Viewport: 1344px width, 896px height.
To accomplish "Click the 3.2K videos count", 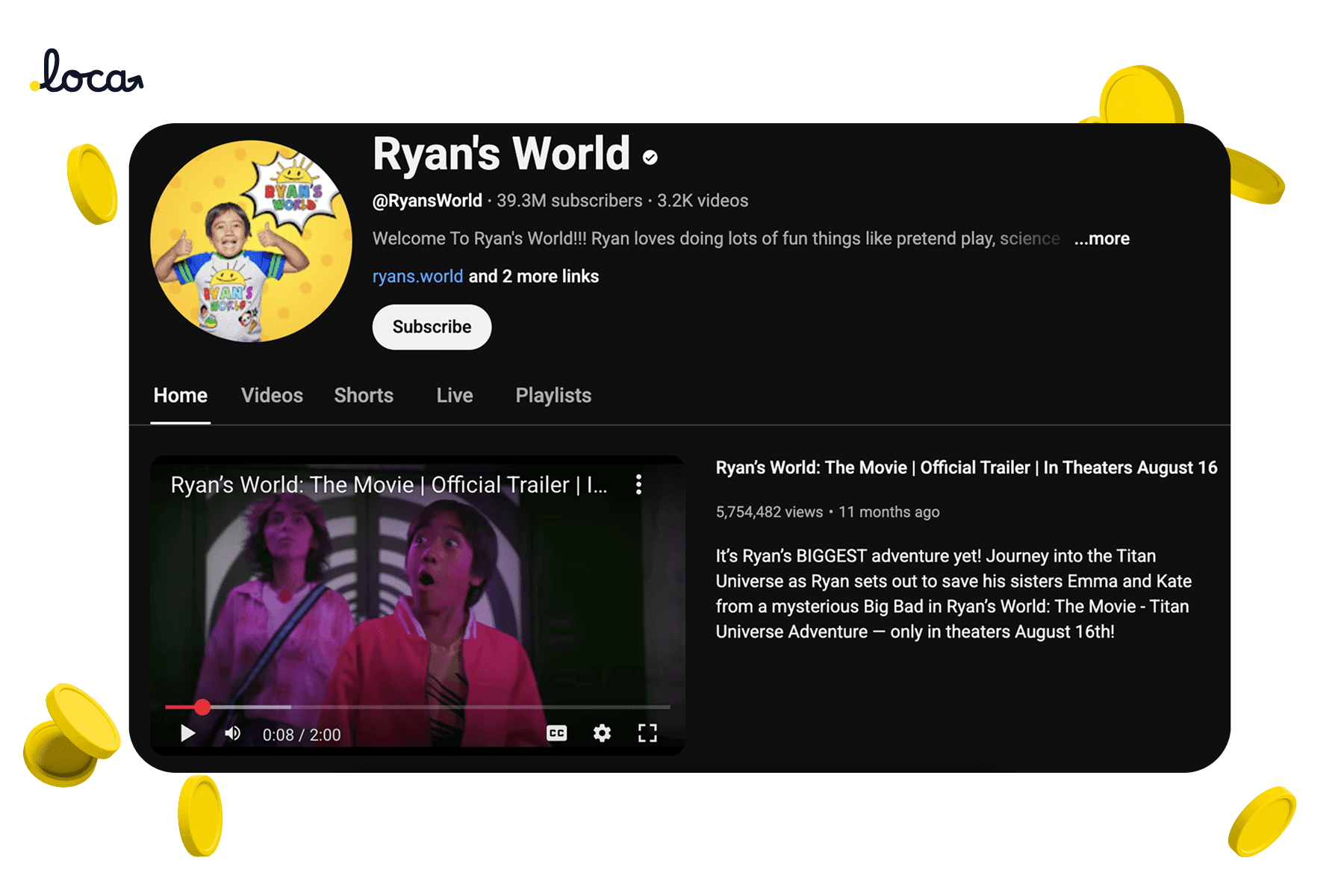I will click(703, 201).
